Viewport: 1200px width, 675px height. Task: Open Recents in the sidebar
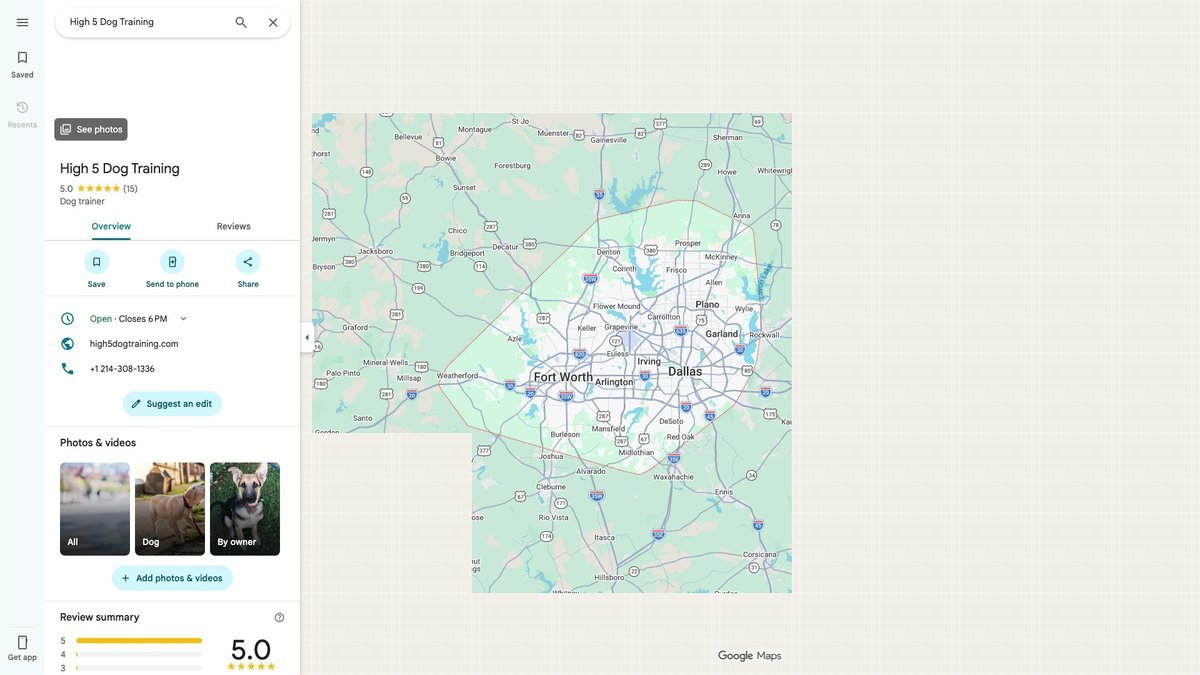click(x=22, y=114)
